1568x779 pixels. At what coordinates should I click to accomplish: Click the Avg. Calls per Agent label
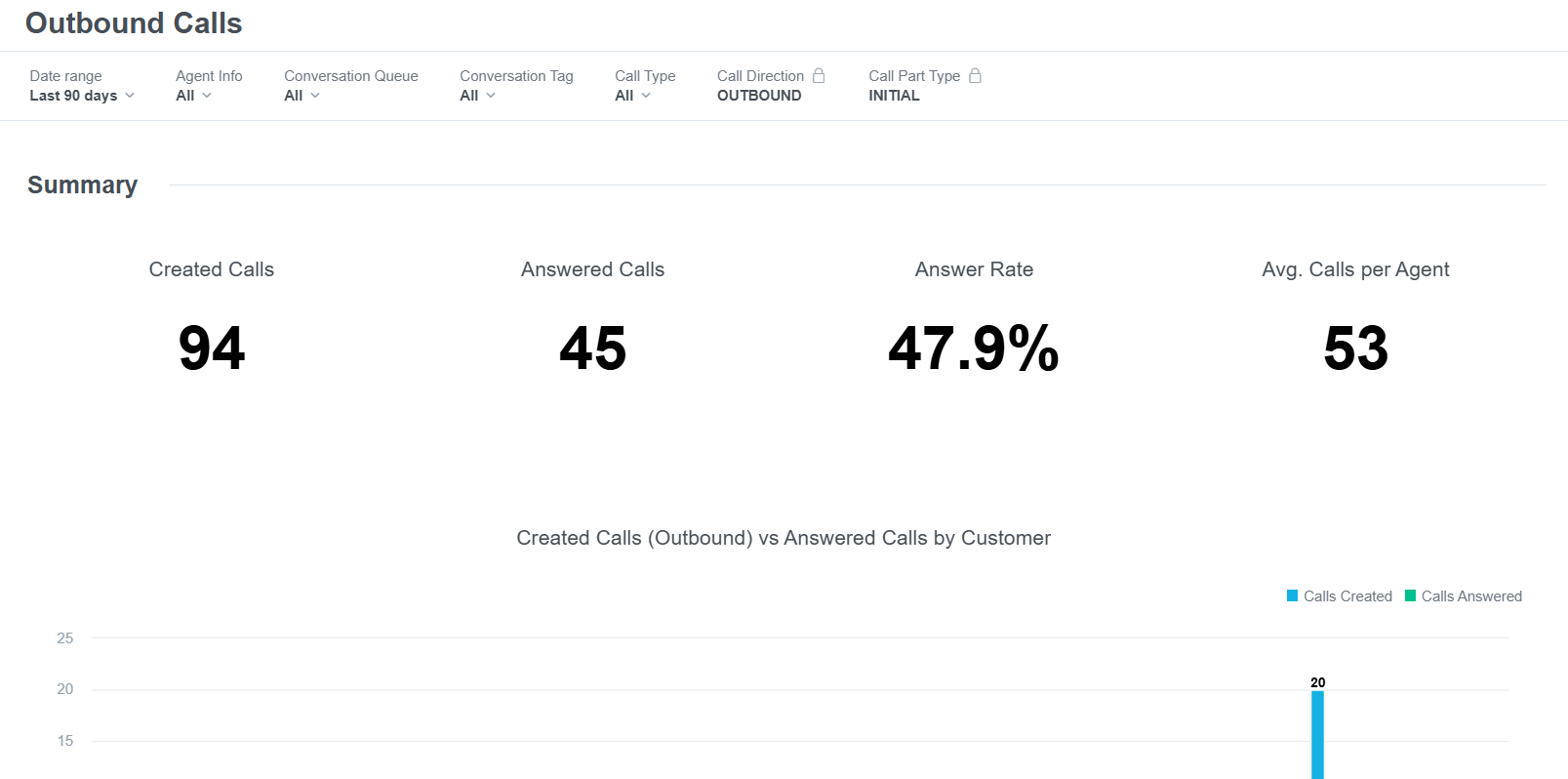coord(1355,270)
